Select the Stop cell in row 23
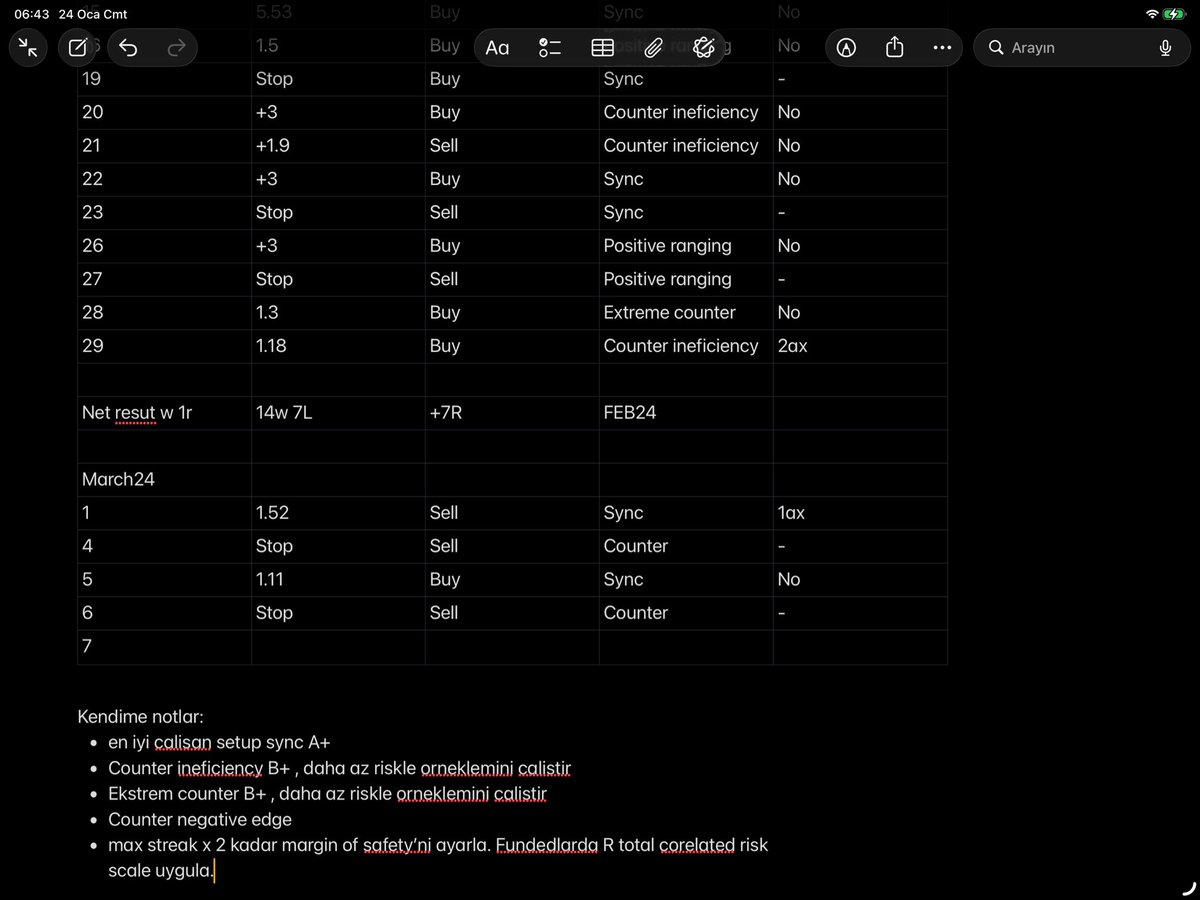 click(338, 212)
